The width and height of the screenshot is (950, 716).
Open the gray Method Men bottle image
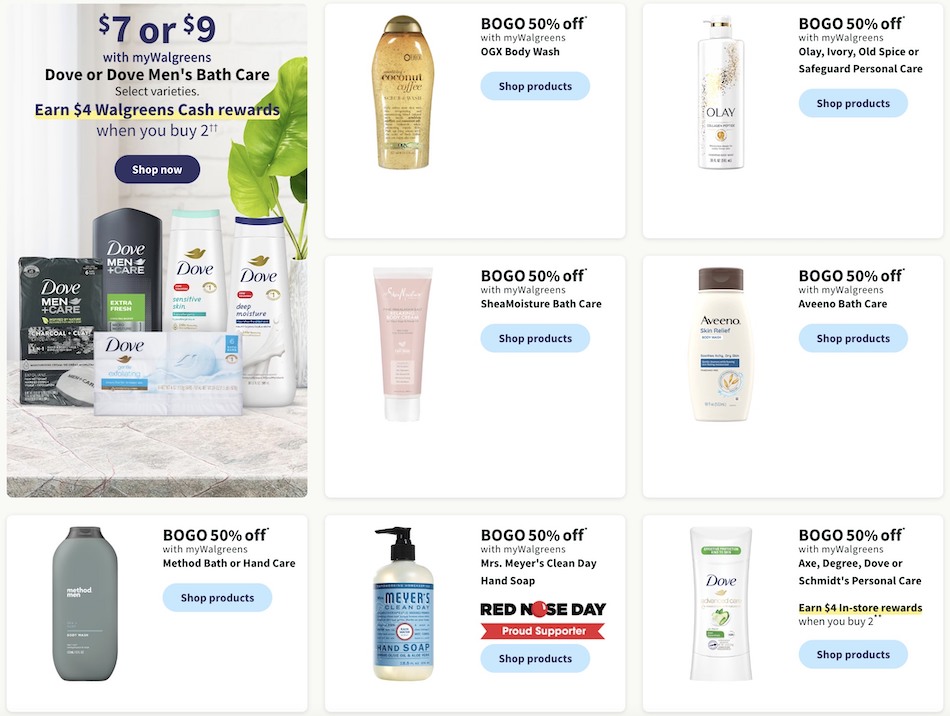(84, 603)
